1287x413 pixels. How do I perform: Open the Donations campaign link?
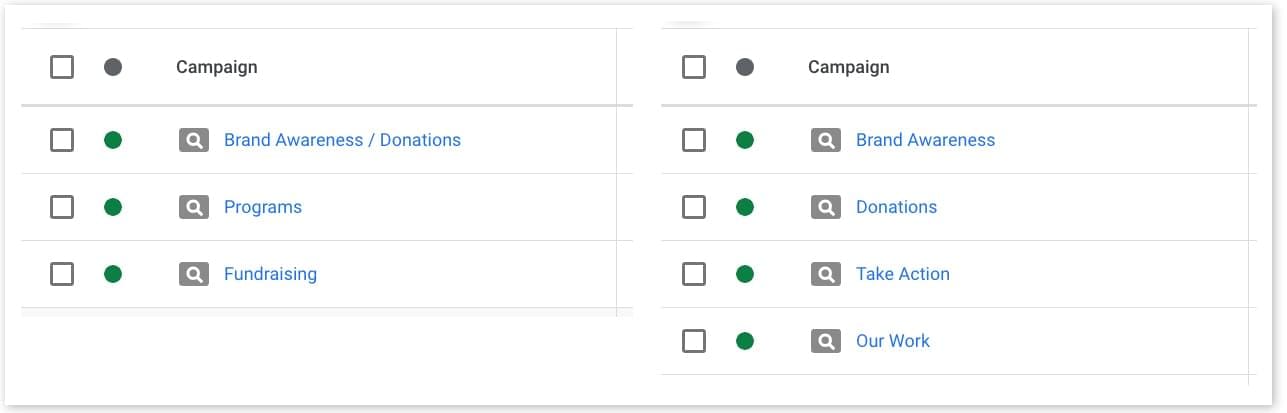click(896, 207)
